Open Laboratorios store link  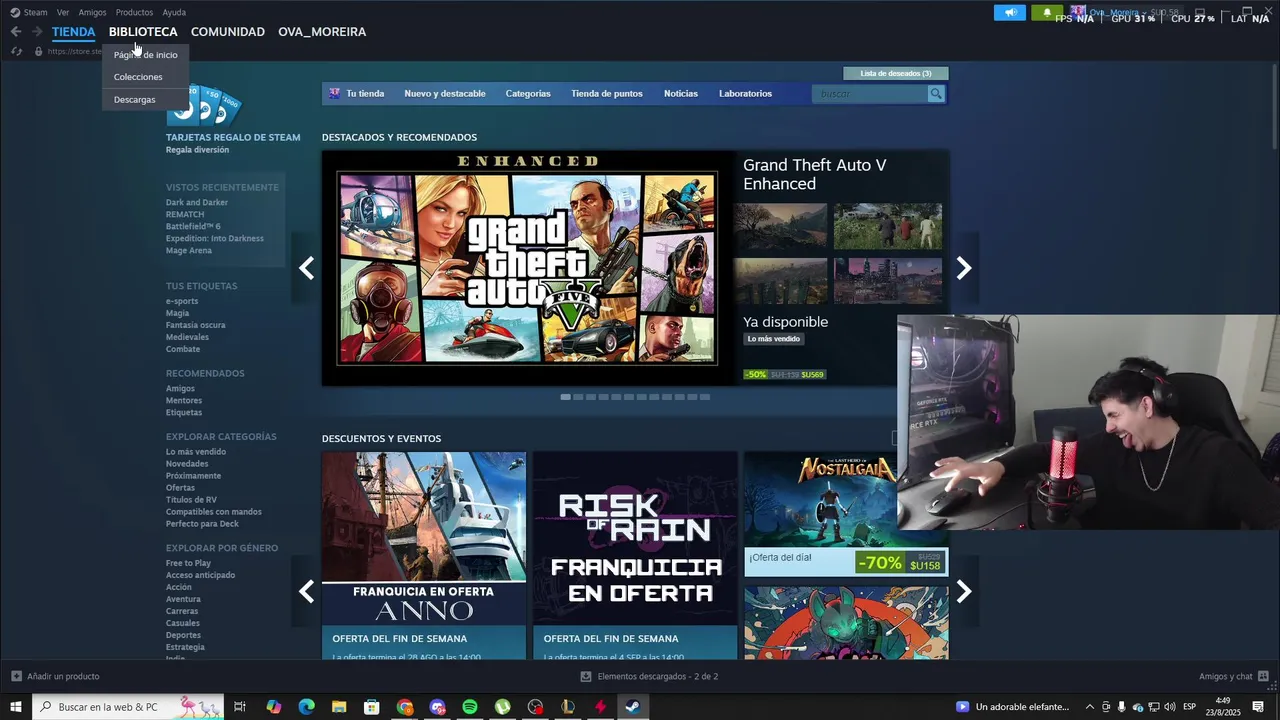click(745, 93)
